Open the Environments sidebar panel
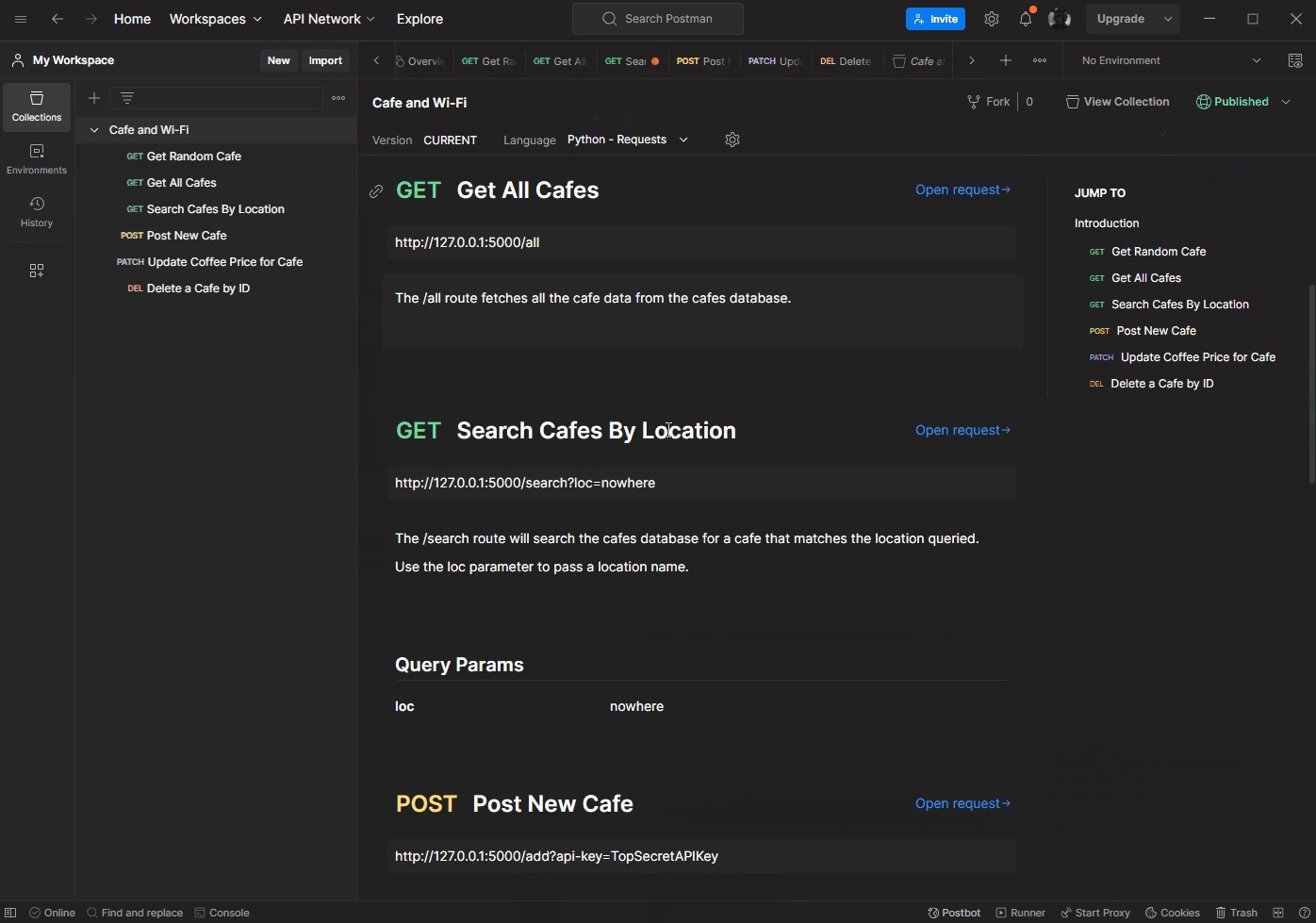Screen dimensions: 1316x923 [x=37, y=159]
